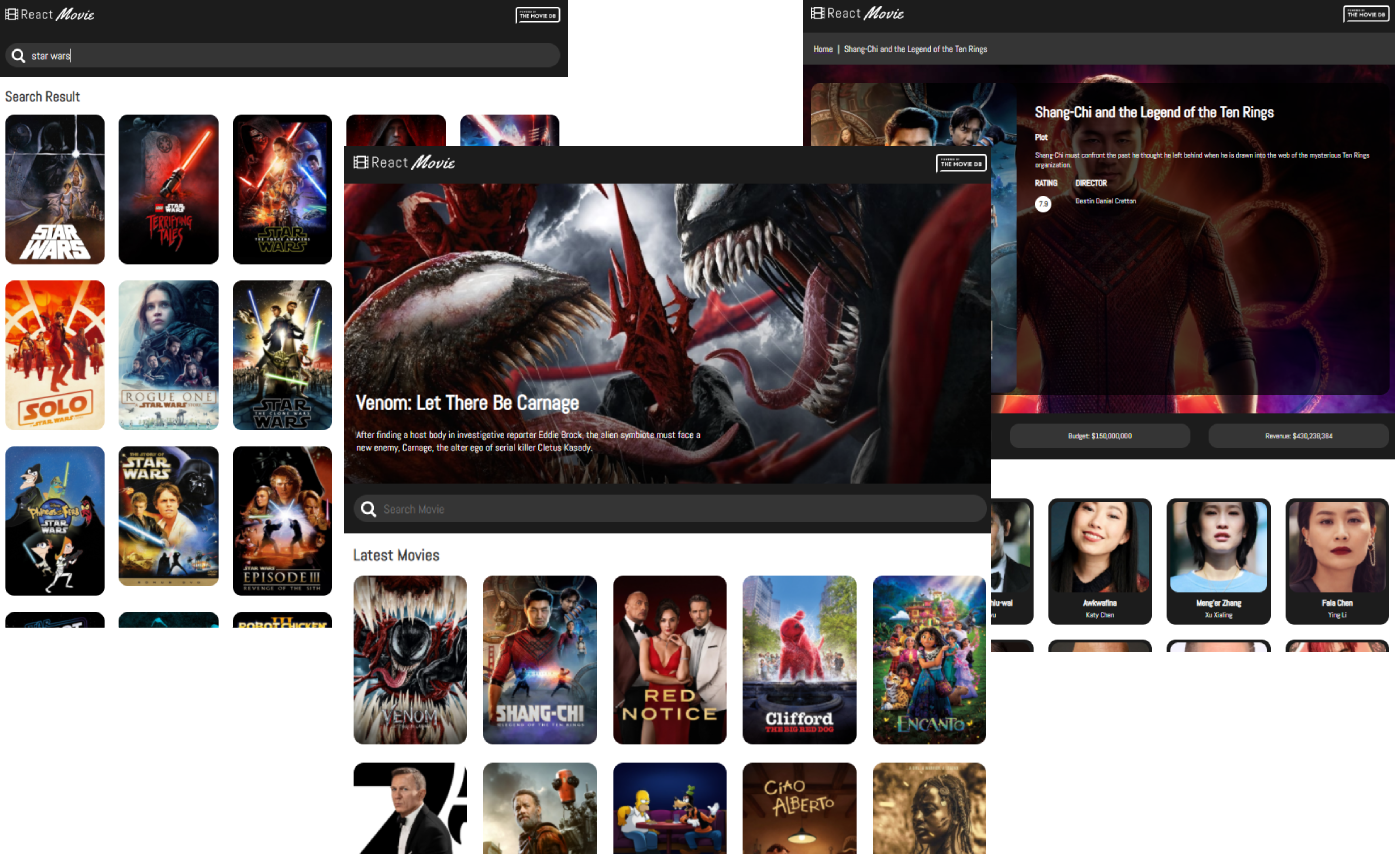Open the Clifford the Big Red Dog poster

coord(800,660)
